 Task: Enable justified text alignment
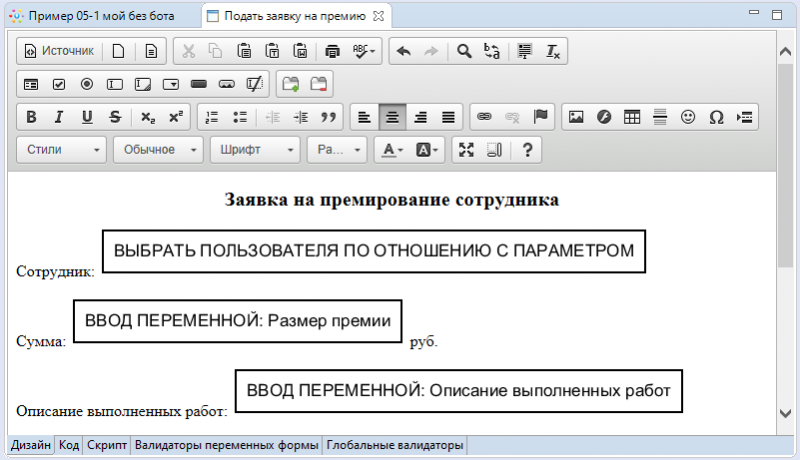448,117
